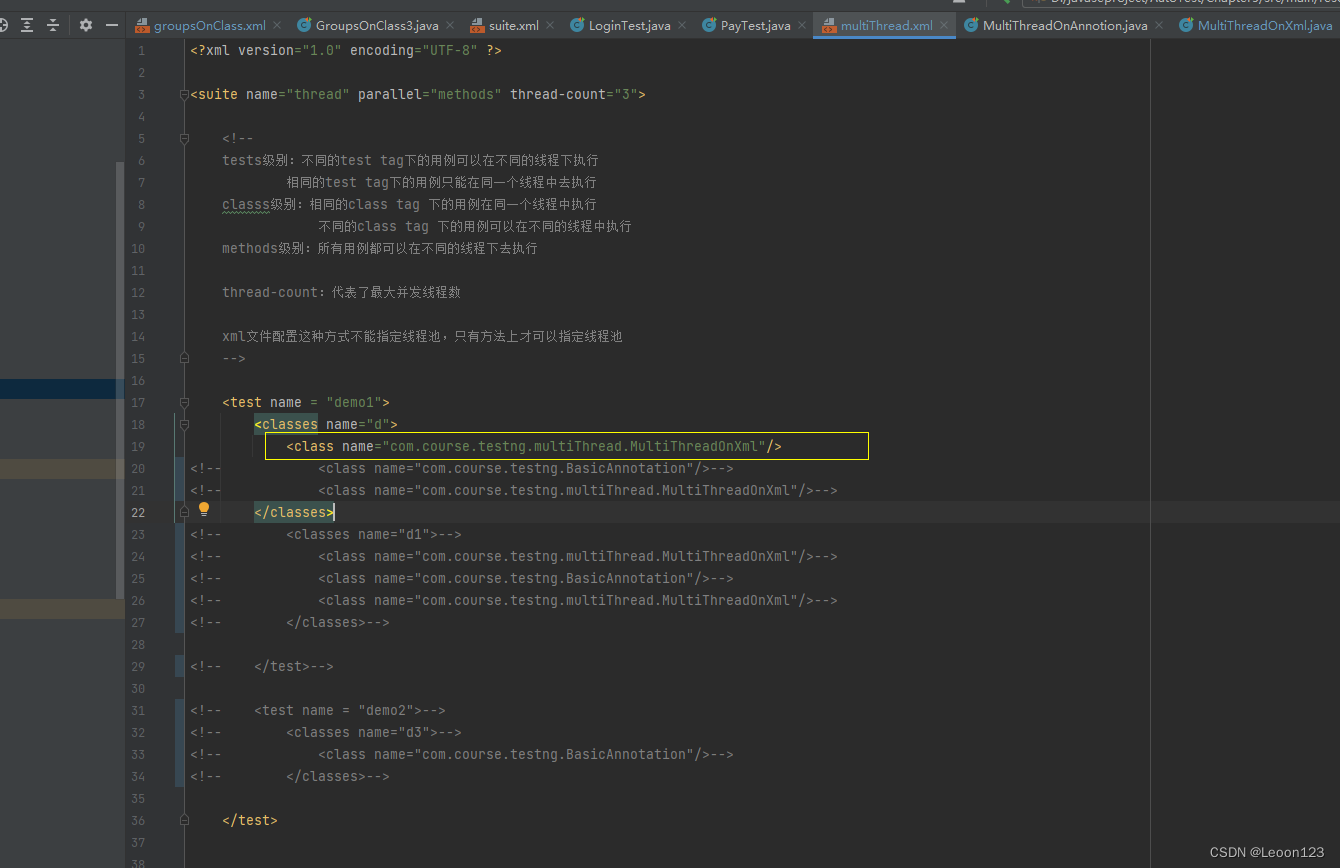1340x868 pixels.
Task: Close the PayTest.java tab
Action: (802, 26)
